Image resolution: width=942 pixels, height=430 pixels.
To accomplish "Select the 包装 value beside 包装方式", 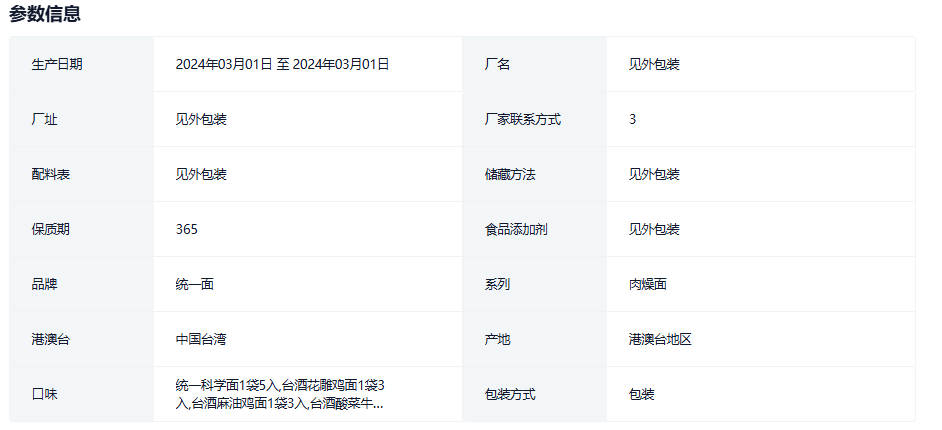I will coord(642,394).
